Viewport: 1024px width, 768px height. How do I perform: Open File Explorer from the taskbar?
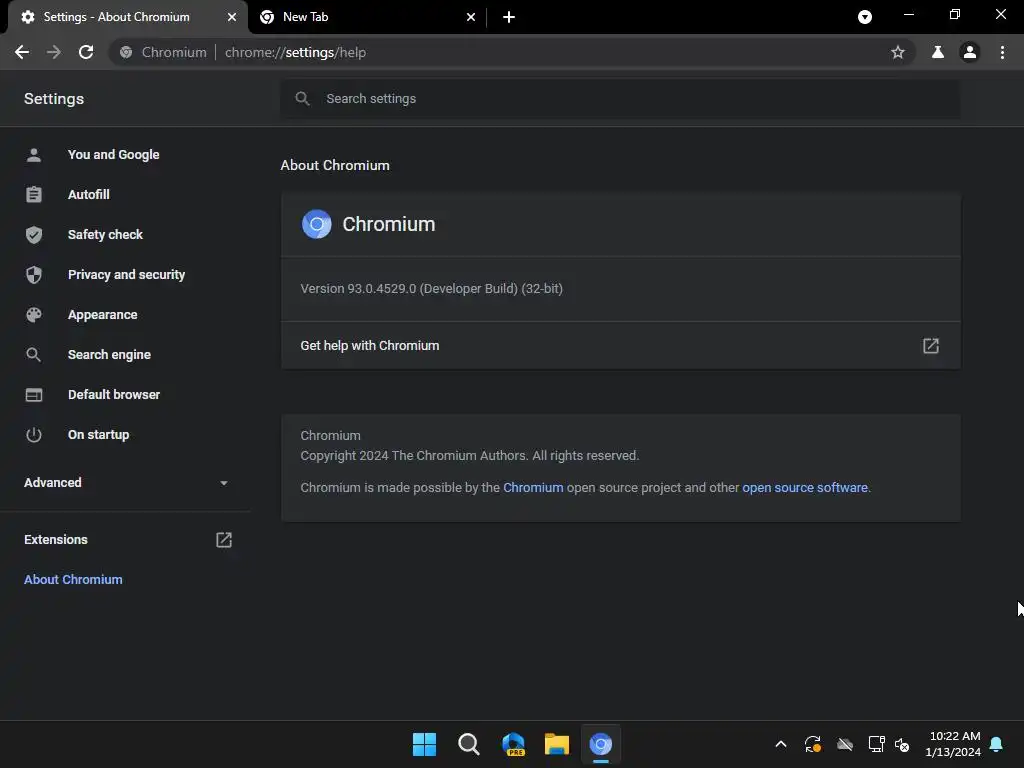(556, 744)
